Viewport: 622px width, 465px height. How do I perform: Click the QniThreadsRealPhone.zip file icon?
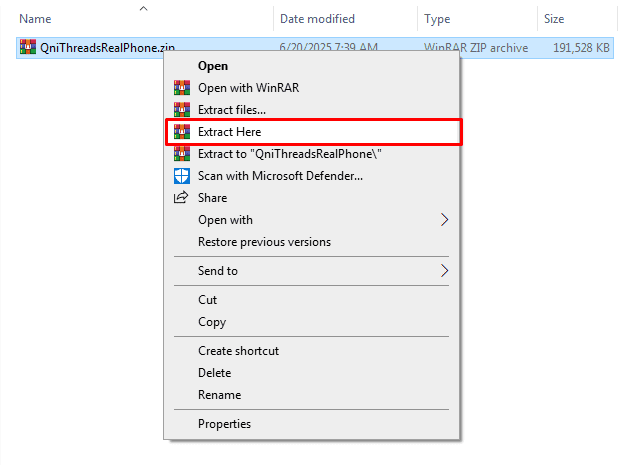[x=27, y=47]
